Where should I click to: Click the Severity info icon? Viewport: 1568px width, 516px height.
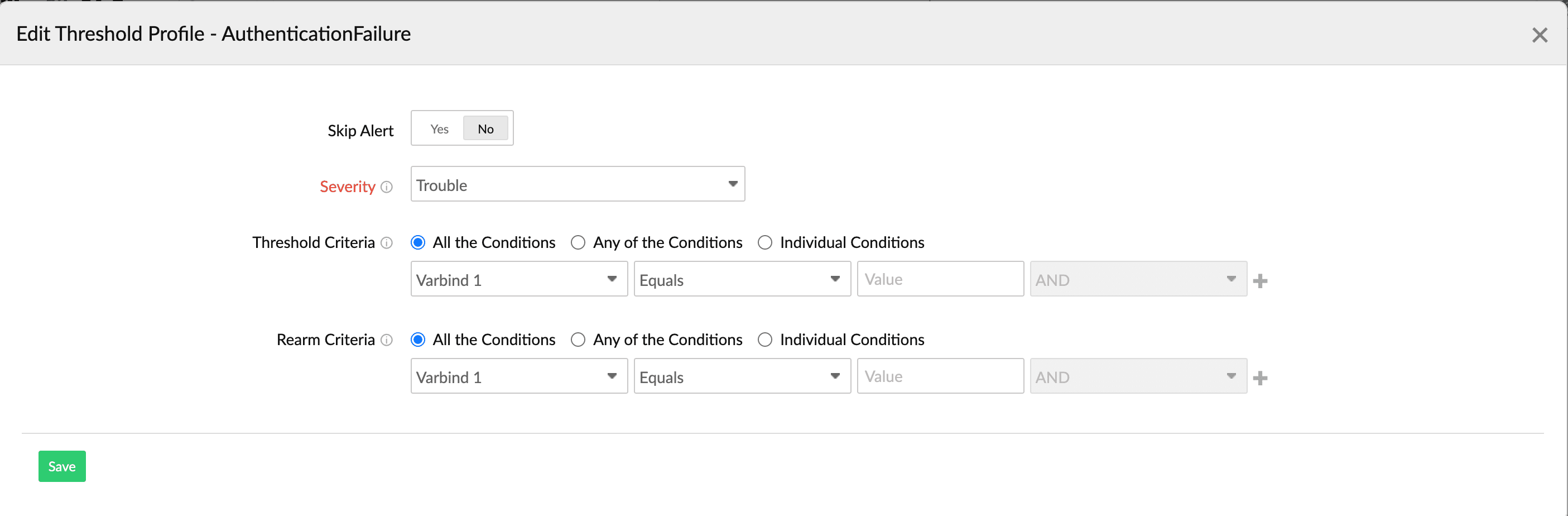387,187
